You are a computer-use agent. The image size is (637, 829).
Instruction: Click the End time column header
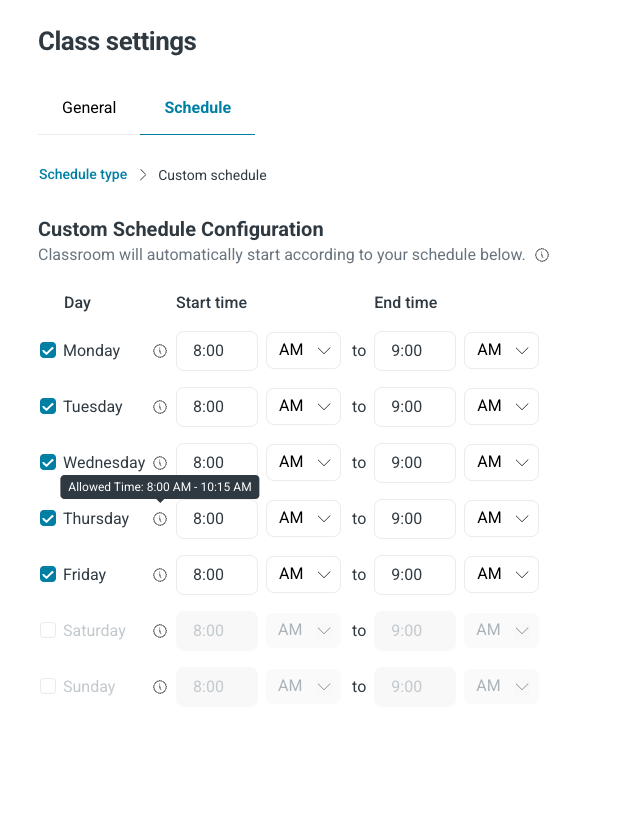406,302
